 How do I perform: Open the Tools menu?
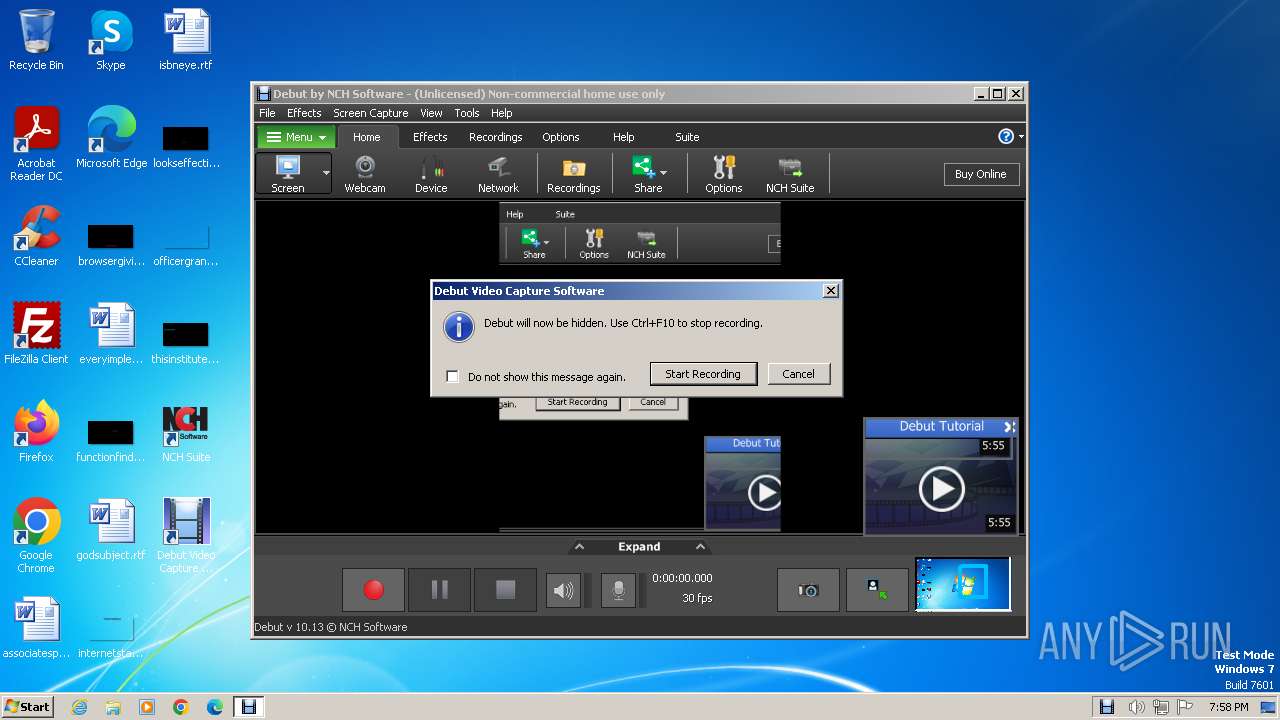[467, 113]
